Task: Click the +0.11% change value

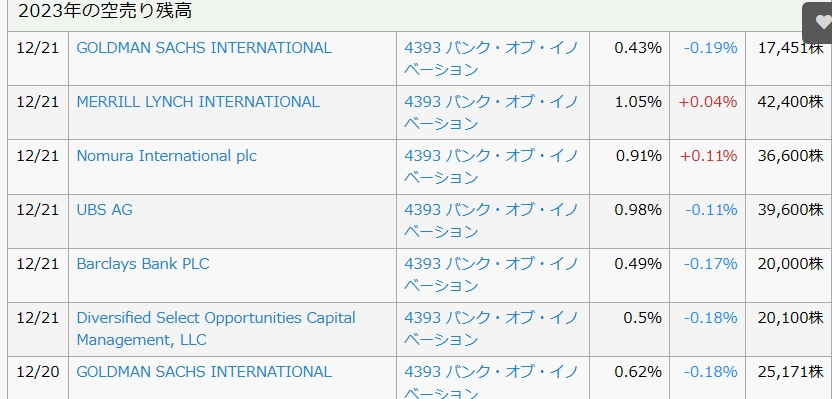Action: pyautogui.click(x=708, y=156)
